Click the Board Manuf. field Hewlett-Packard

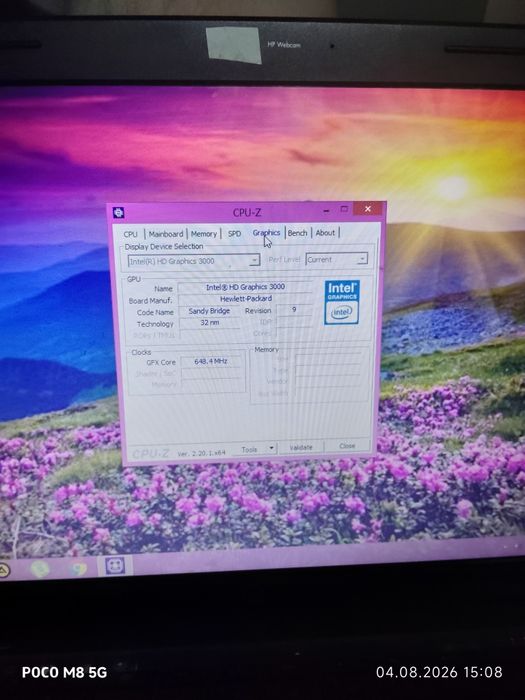point(245,299)
